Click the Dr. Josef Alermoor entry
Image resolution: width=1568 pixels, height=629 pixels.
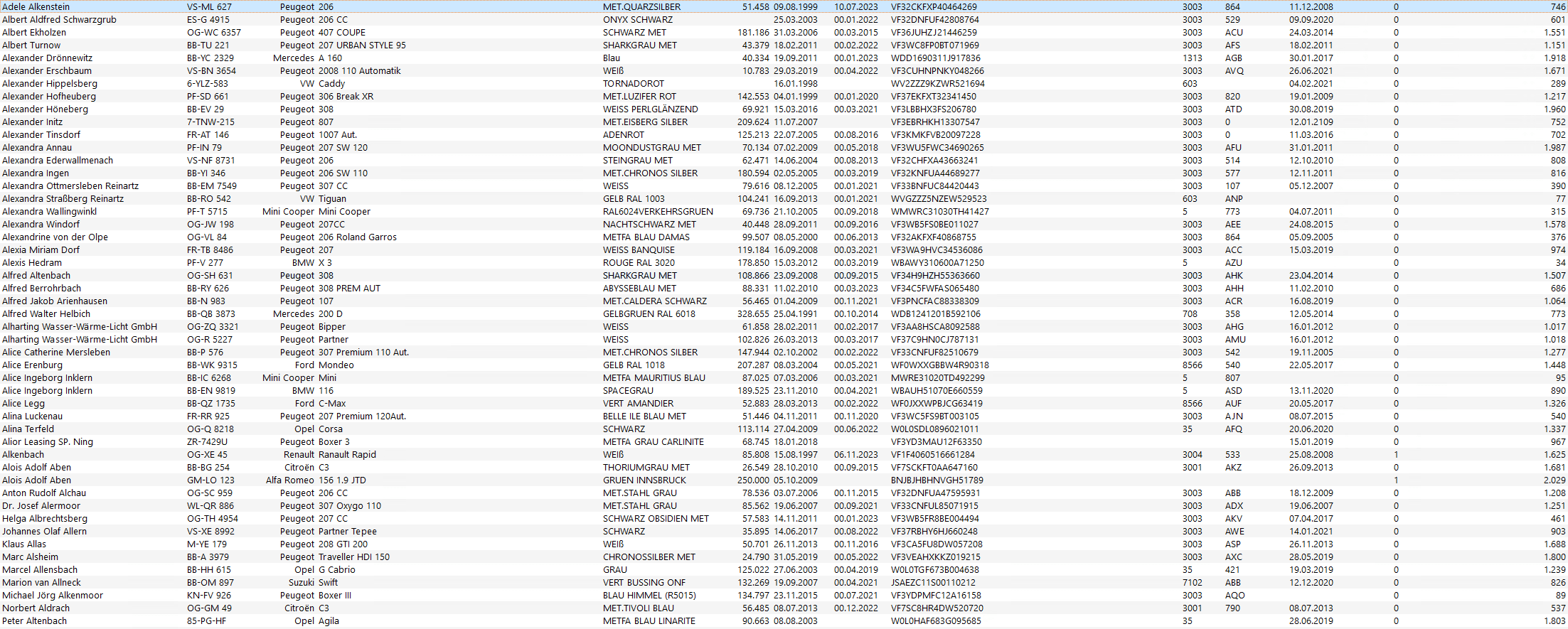click(41, 506)
